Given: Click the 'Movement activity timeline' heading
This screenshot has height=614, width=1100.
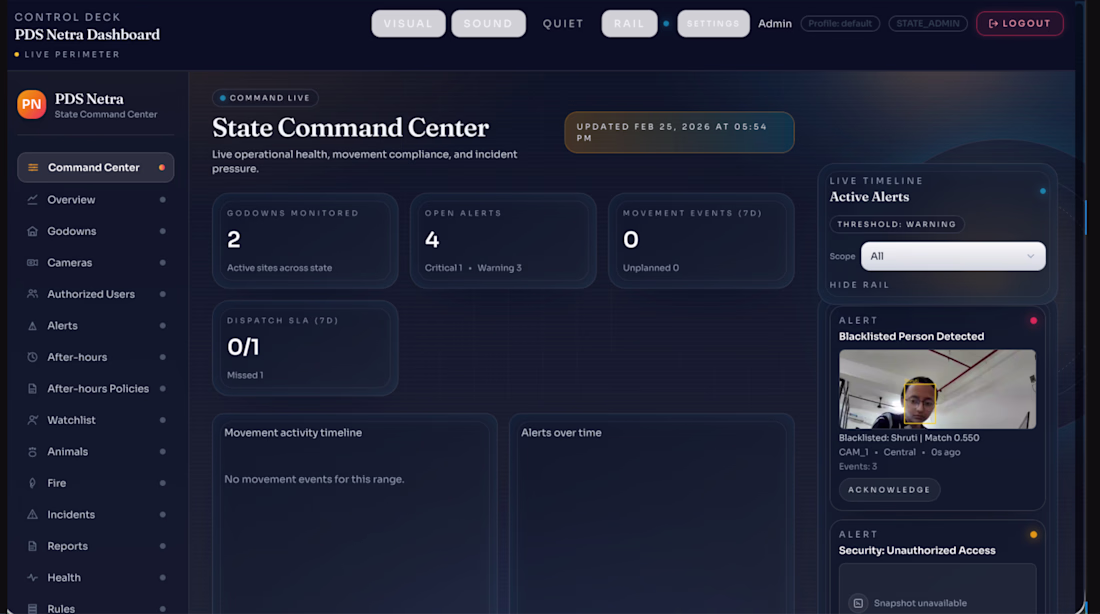Looking at the screenshot, I should click(293, 433).
